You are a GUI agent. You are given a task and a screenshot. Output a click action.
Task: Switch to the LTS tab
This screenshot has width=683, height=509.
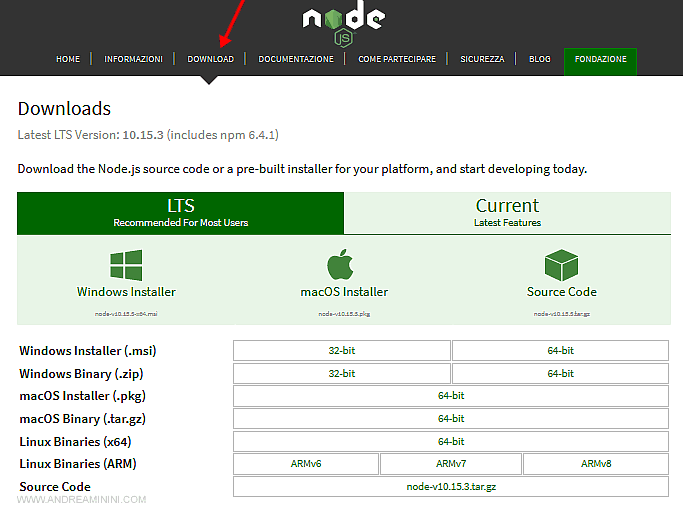click(x=181, y=213)
